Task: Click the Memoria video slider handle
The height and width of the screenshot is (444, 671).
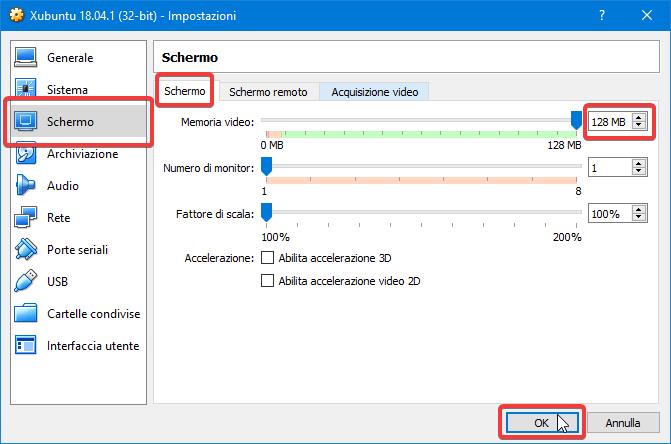Action: pos(576,120)
